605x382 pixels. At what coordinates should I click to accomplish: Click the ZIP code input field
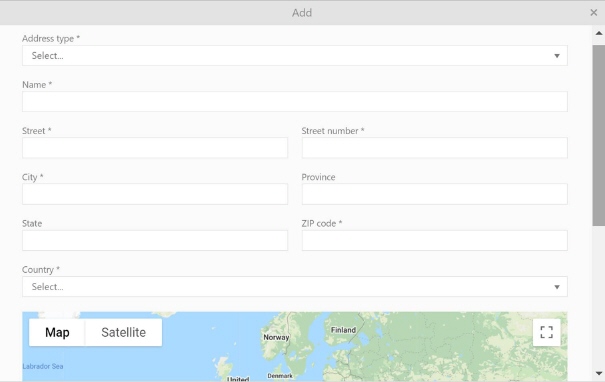click(x=434, y=240)
